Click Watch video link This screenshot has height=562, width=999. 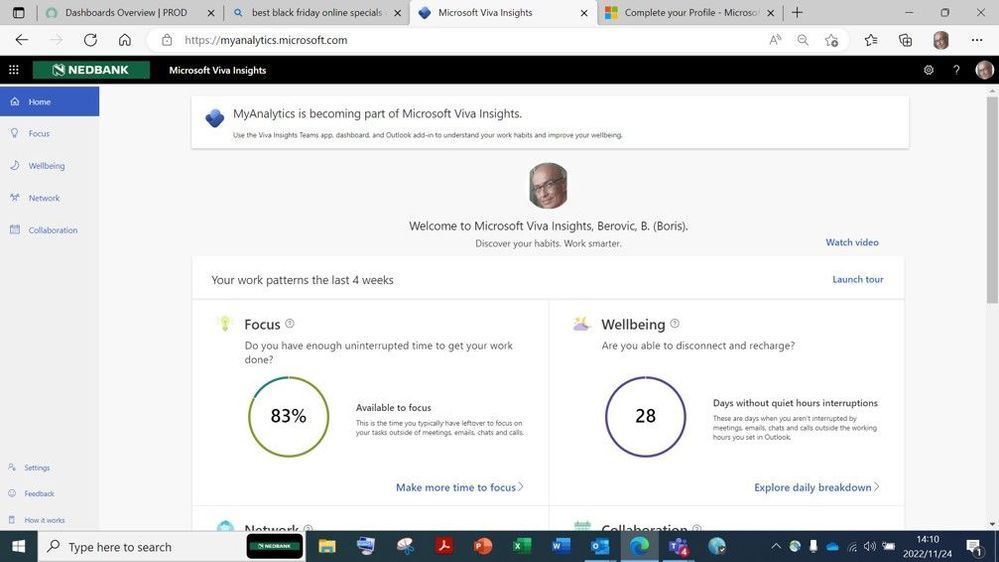(852, 242)
